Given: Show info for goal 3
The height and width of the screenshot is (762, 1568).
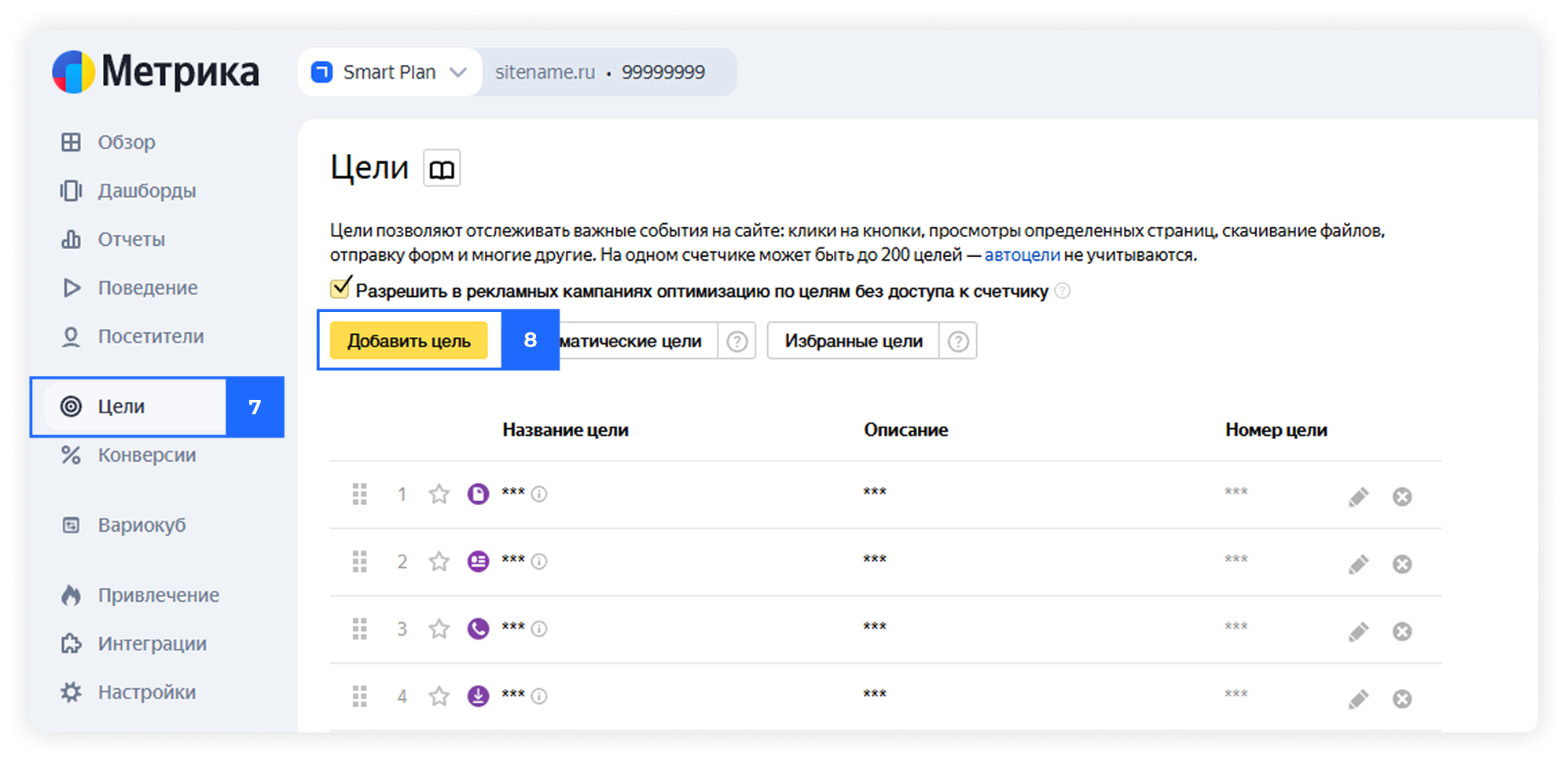Looking at the screenshot, I should point(539,629).
